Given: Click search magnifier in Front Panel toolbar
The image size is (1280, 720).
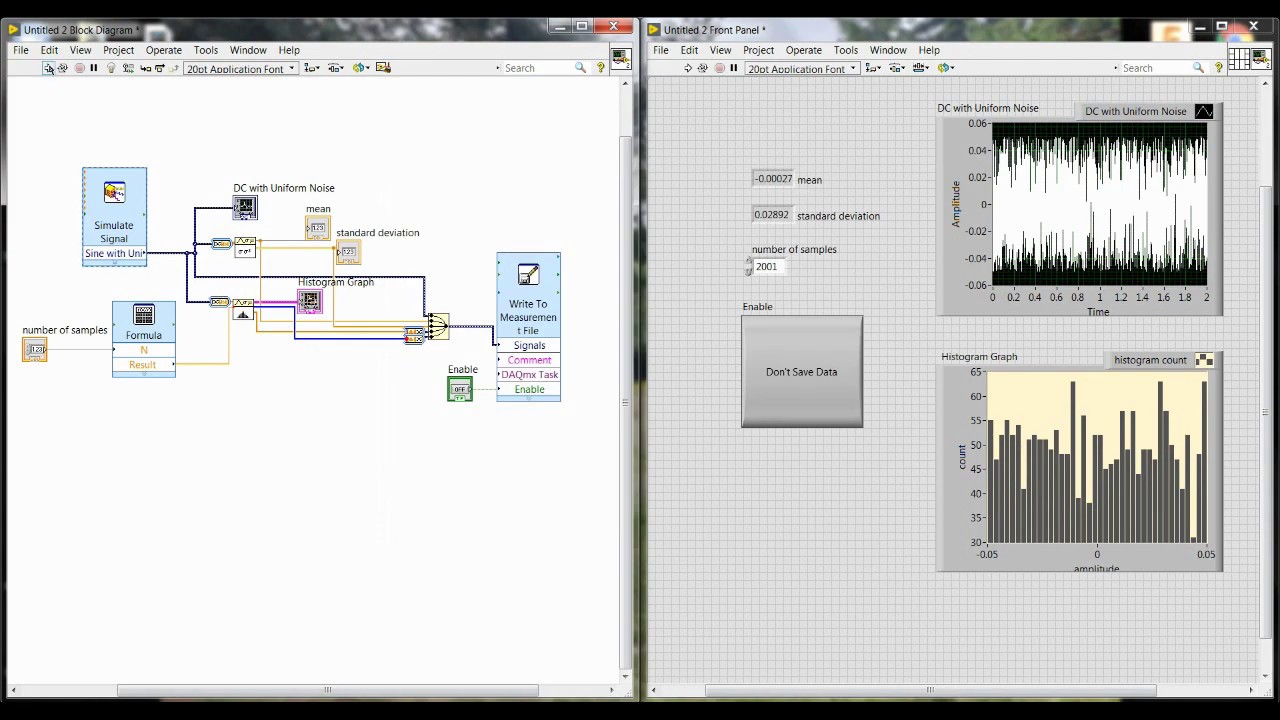Looking at the screenshot, I should tap(1198, 68).
